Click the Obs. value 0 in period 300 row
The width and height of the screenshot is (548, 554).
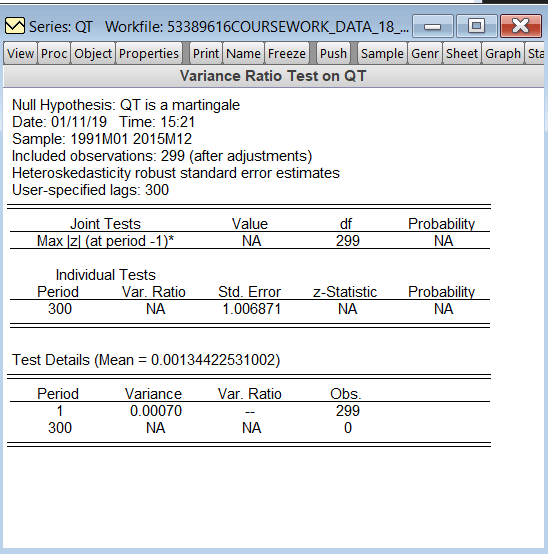pos(348,428)
